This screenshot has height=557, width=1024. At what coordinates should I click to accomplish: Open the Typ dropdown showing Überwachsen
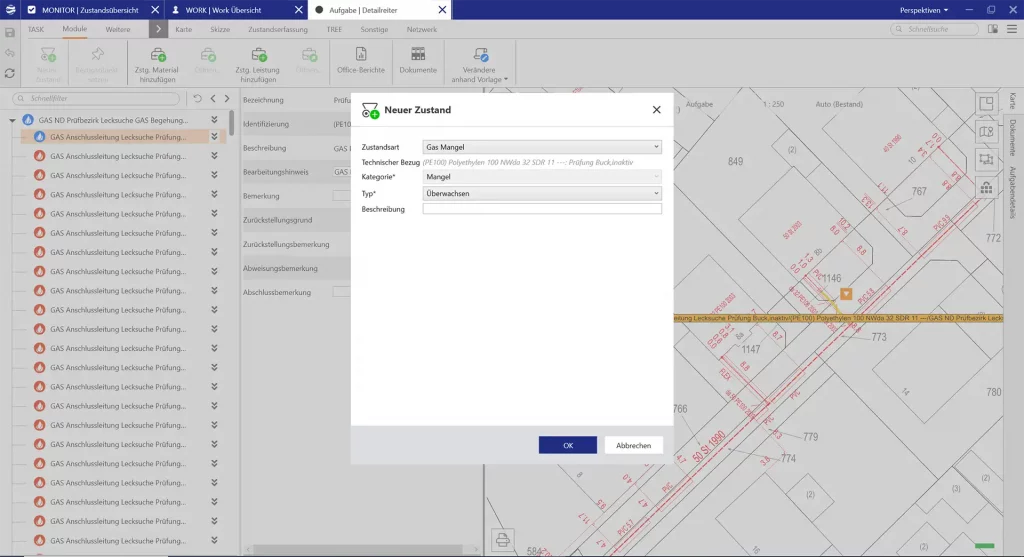pyautogui.click(x=542, y=192)
